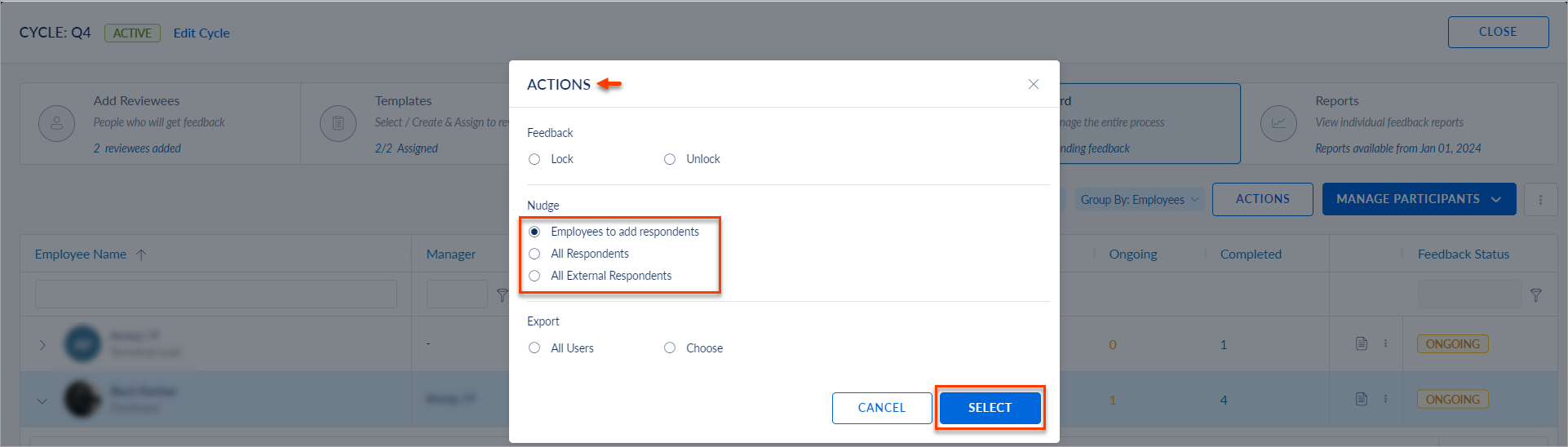Select the Unlock feedback radio option

click(670, 159)
